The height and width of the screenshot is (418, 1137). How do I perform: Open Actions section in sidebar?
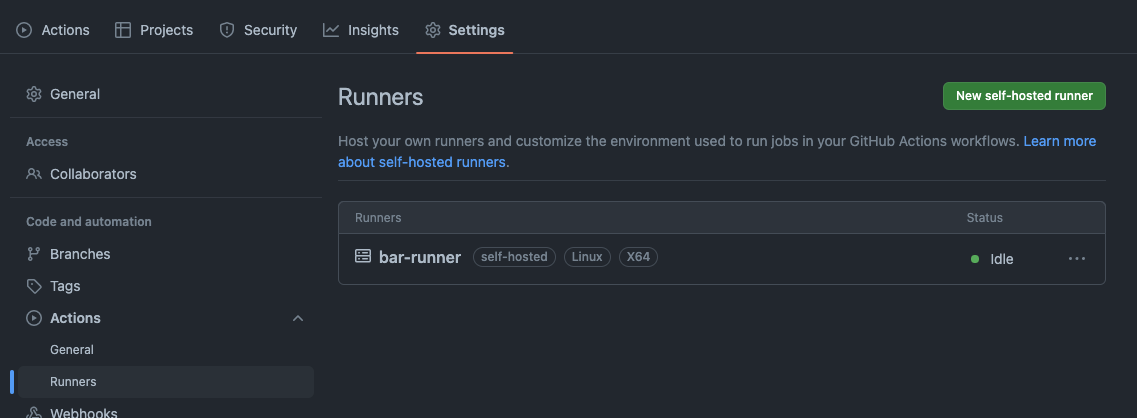(x=165, y=318)
